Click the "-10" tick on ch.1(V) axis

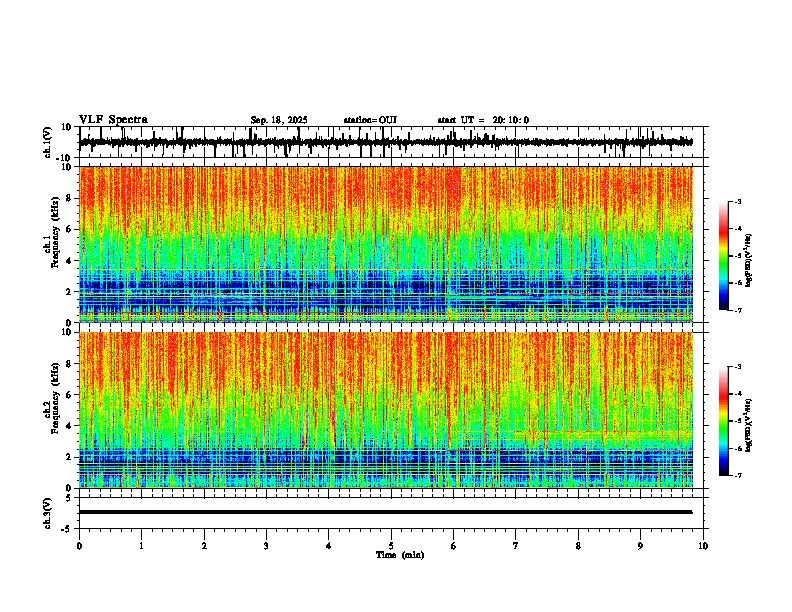(x=65, y=158)
